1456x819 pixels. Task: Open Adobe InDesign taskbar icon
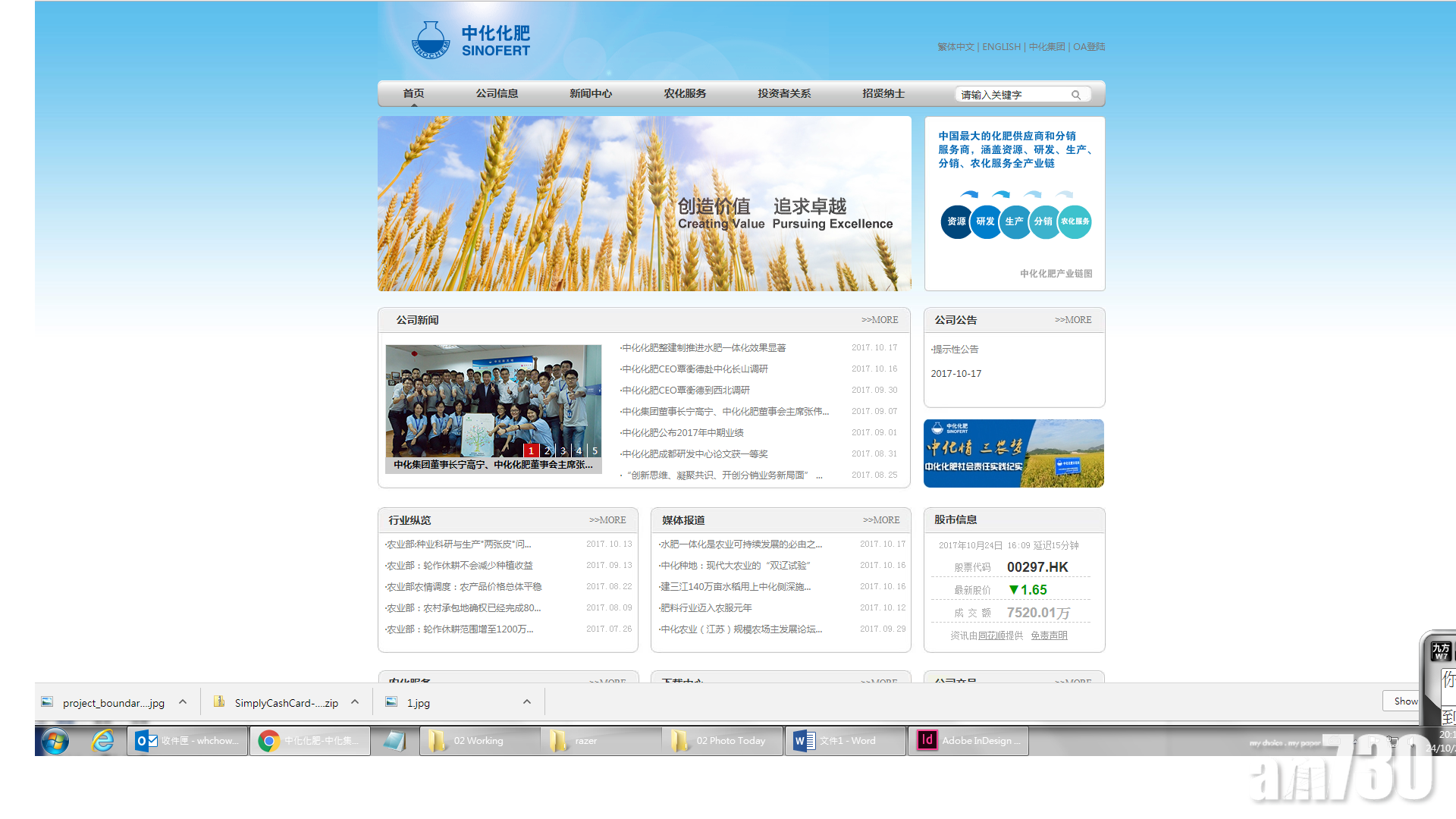(x=968, y=741)
